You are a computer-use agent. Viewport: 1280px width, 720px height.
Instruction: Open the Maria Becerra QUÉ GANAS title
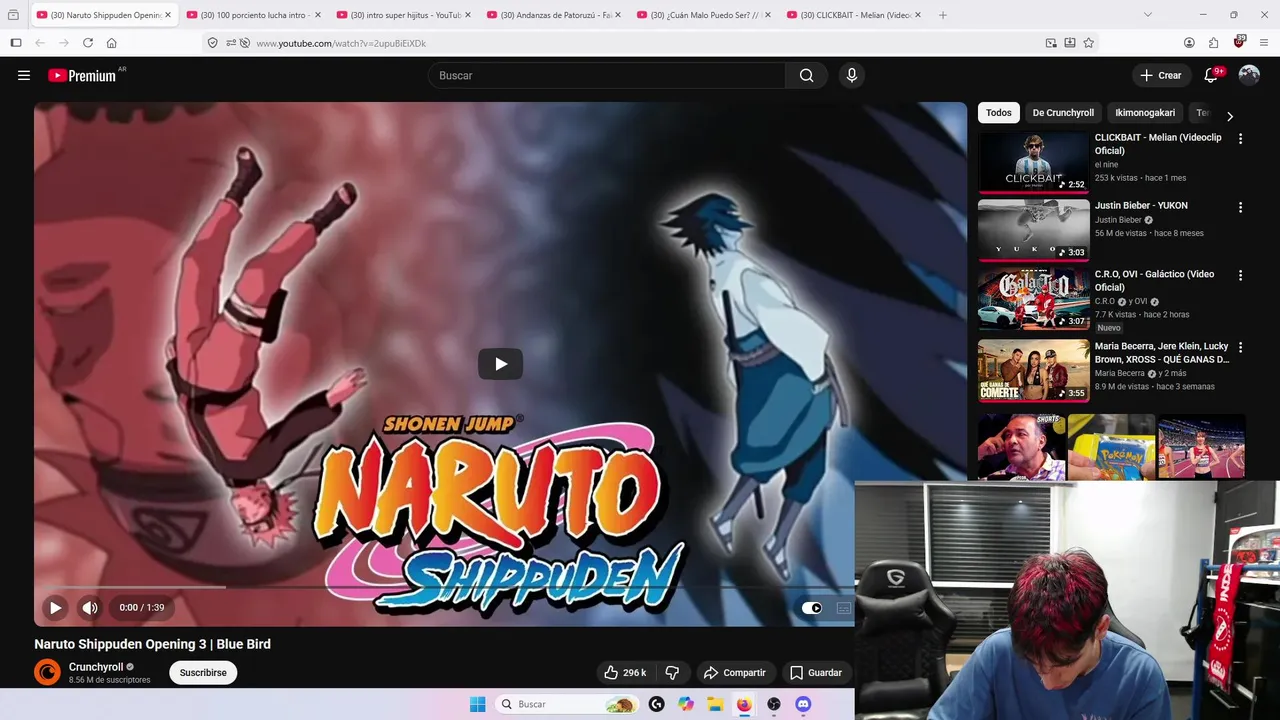click(1162, 353)
